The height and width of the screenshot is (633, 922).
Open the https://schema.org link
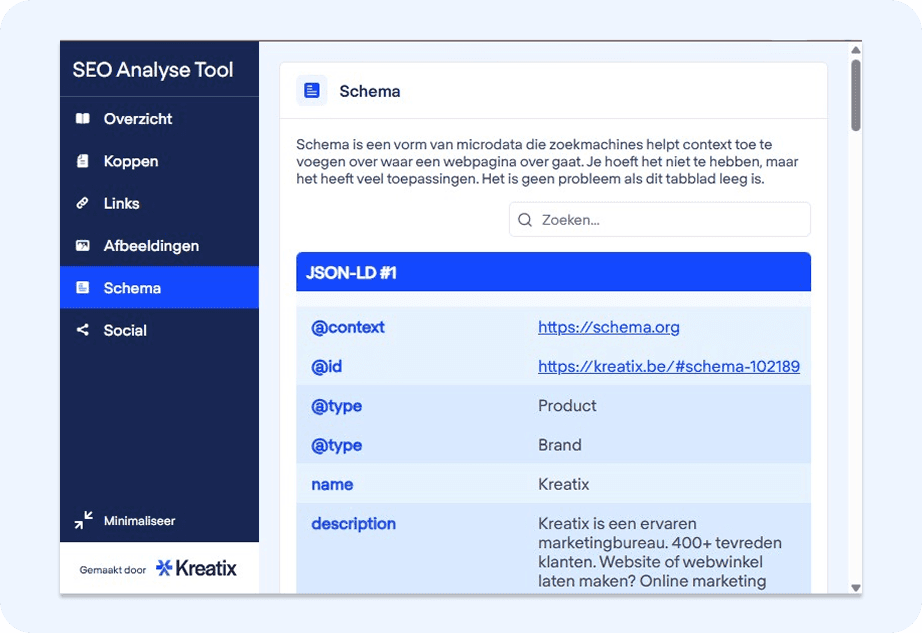608,327
